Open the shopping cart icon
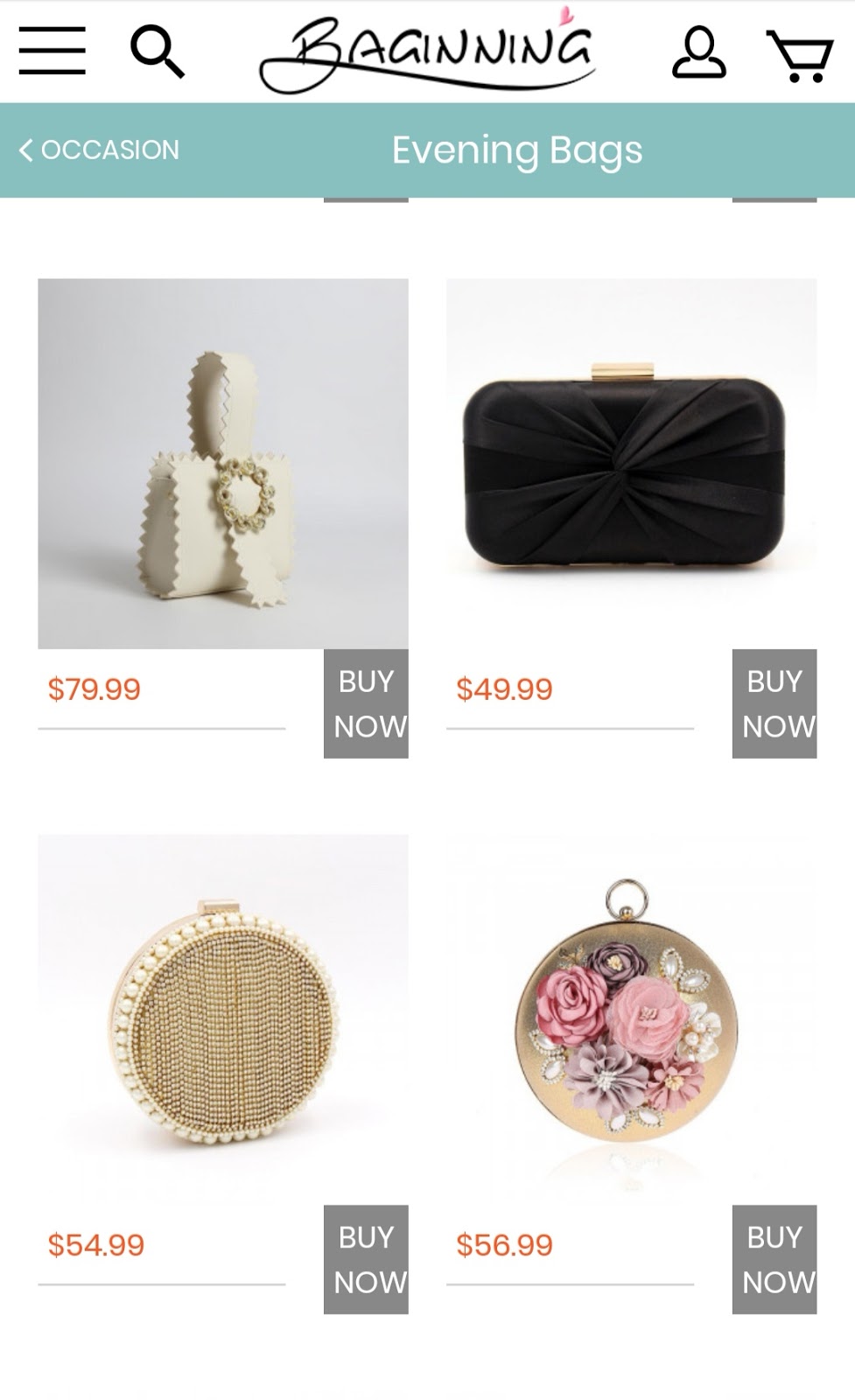 click(x=799, y=56)
